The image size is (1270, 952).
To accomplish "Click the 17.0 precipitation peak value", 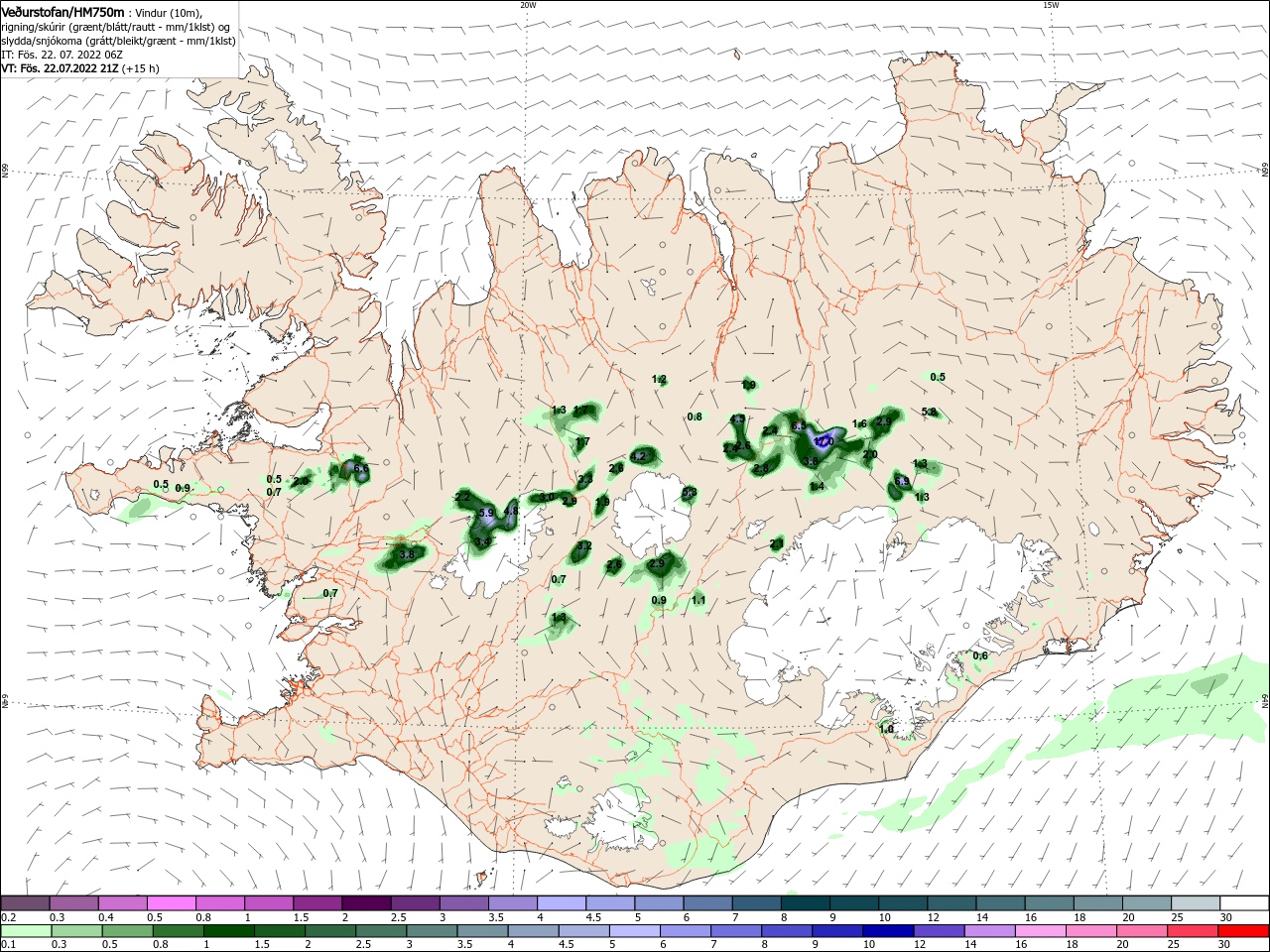I will (824, 441).
